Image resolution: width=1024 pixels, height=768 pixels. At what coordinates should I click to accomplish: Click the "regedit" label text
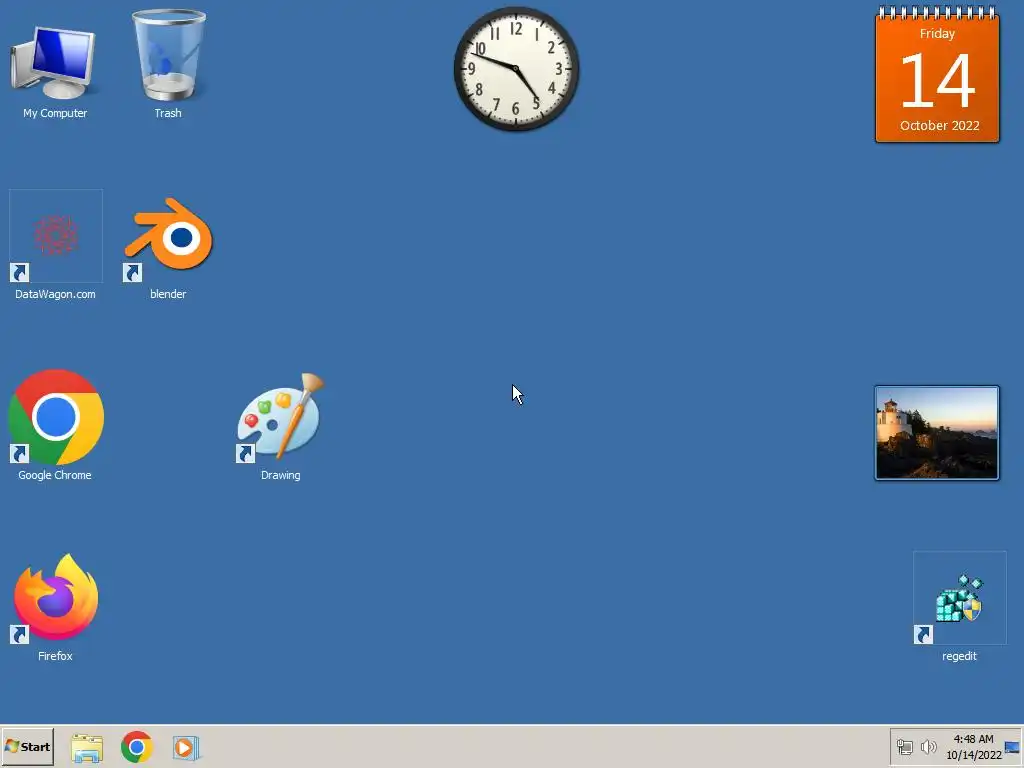pyautogui.click(x=959, y=656)
